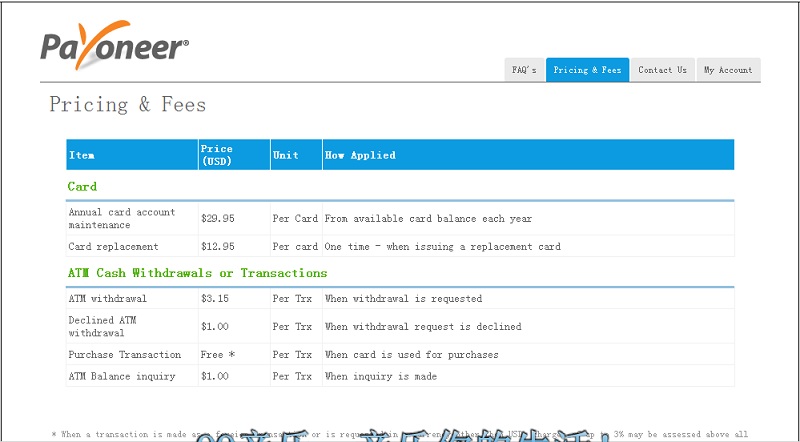The image size is (800, 442).
Task: Click the $3.15 ATM withdrawal fee
Action: coord(215,298)
